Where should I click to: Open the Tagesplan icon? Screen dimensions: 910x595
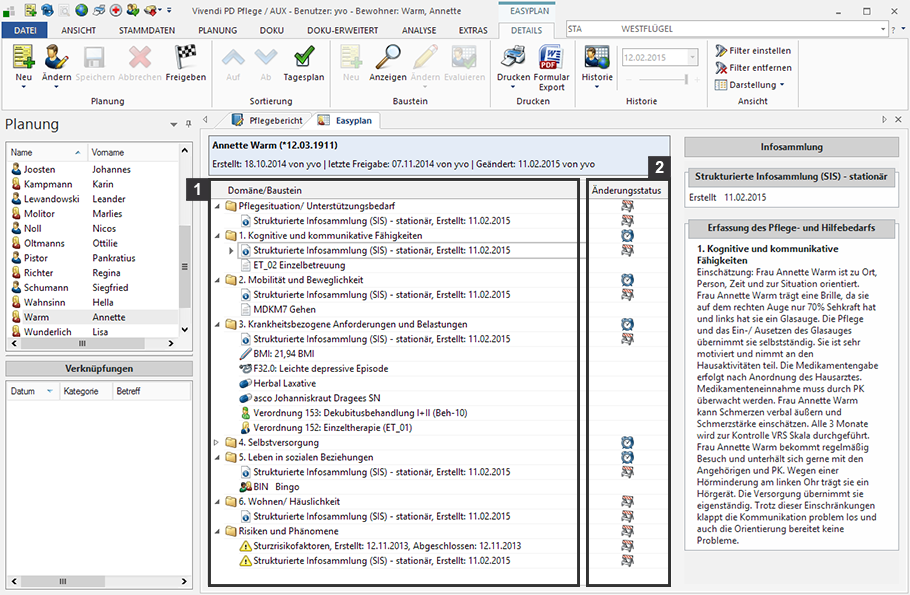(303, 58)
